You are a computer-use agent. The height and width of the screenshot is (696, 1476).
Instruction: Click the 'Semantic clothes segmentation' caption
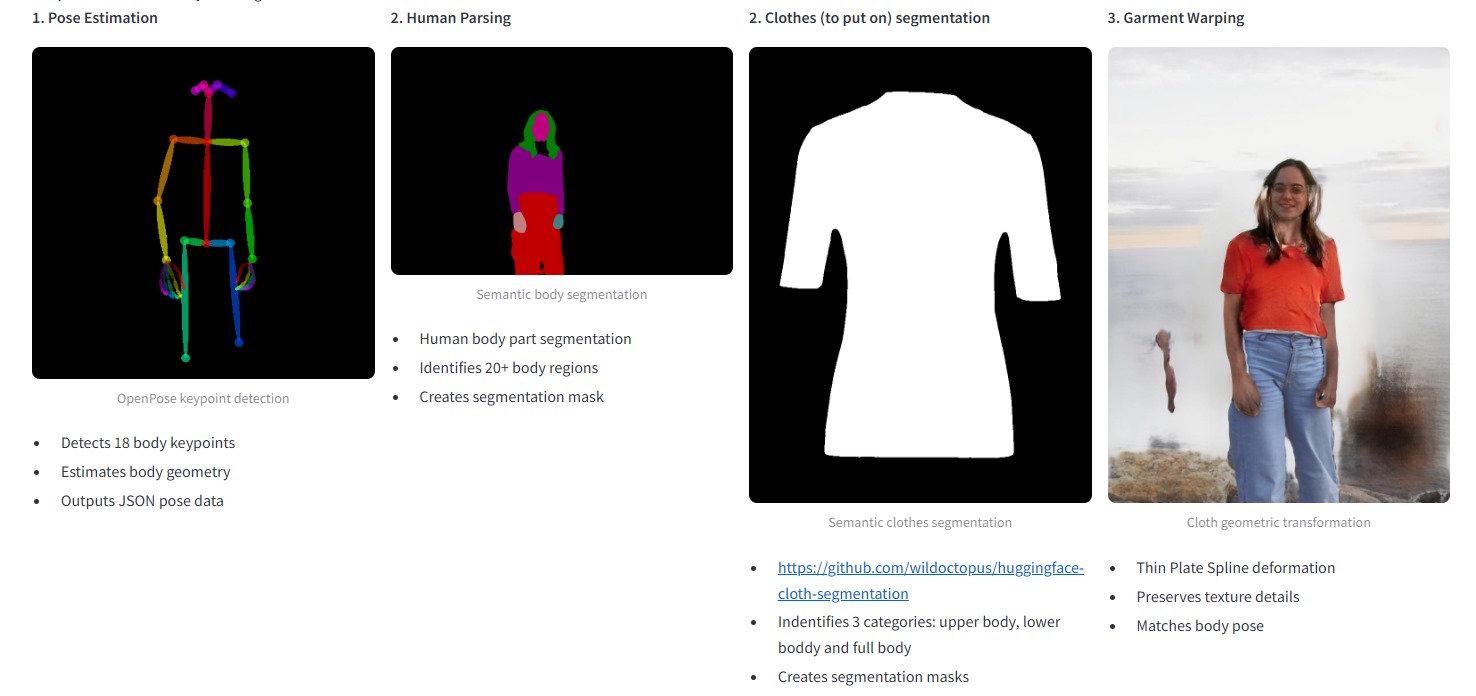(x=920, y=522)
